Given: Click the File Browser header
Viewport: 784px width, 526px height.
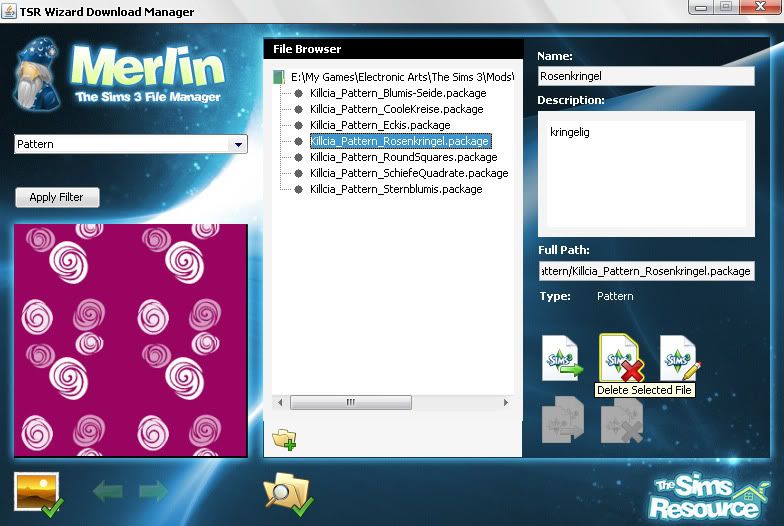Looking at the screenshot, I should point(394,49).
